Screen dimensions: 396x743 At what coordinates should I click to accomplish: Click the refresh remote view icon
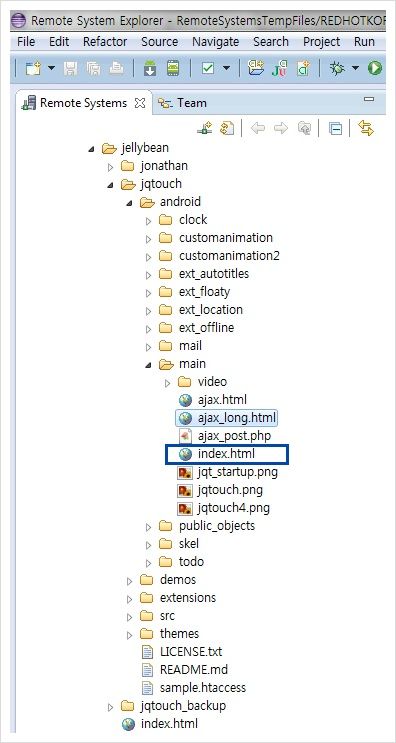point(227,128)
